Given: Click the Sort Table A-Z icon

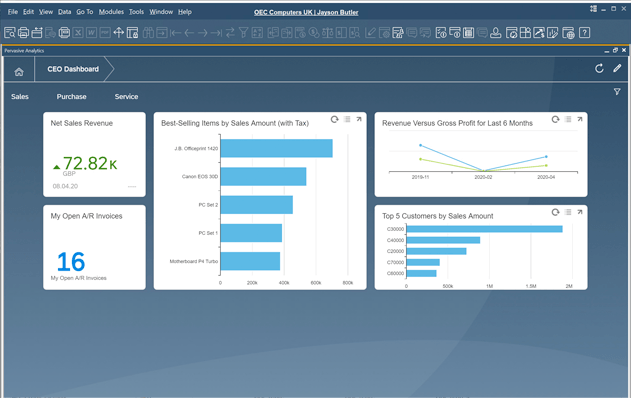Looking at the screenshot, I should 257,33.
